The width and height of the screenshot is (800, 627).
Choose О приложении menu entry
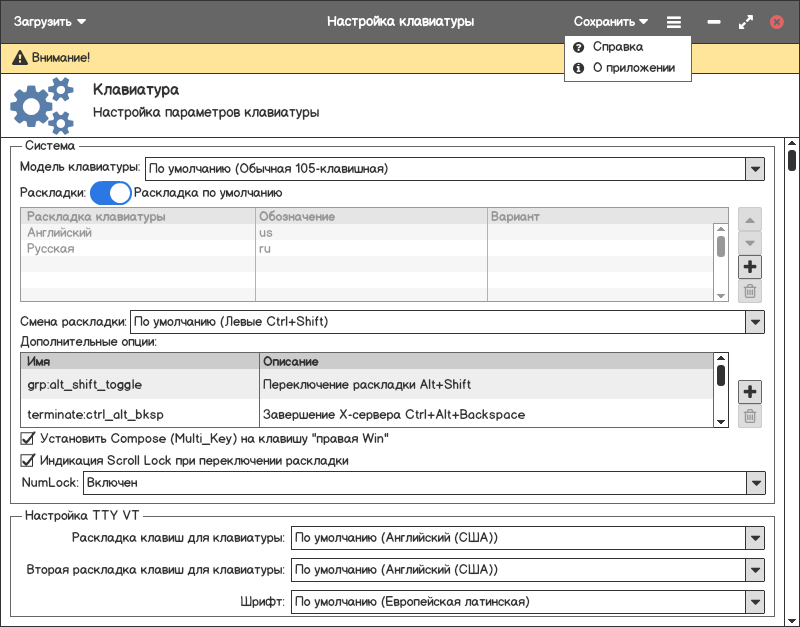(633, 68)
